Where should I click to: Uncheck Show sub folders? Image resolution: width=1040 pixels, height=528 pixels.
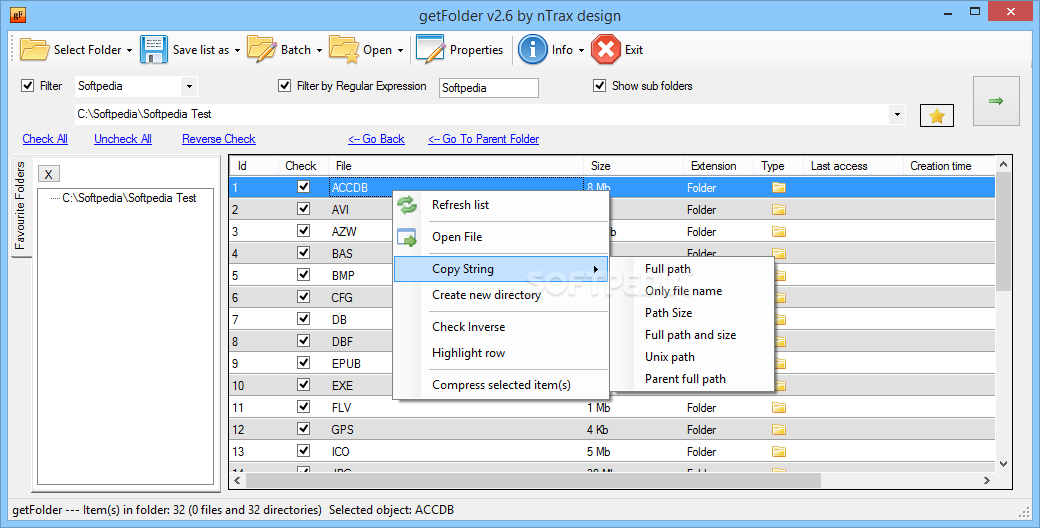(x=600, y=86)
